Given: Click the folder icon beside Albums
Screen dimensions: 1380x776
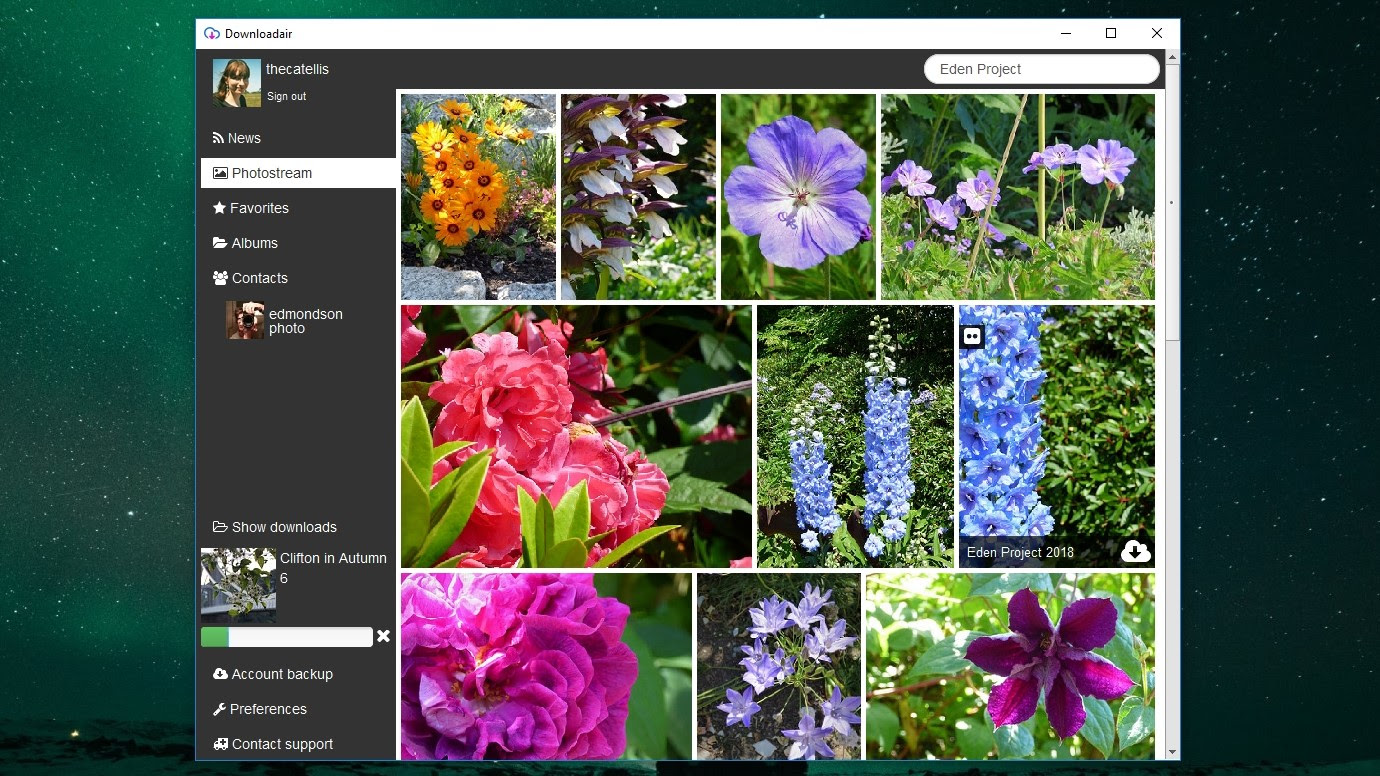Looking at the screenshot, I should (220, 243).
